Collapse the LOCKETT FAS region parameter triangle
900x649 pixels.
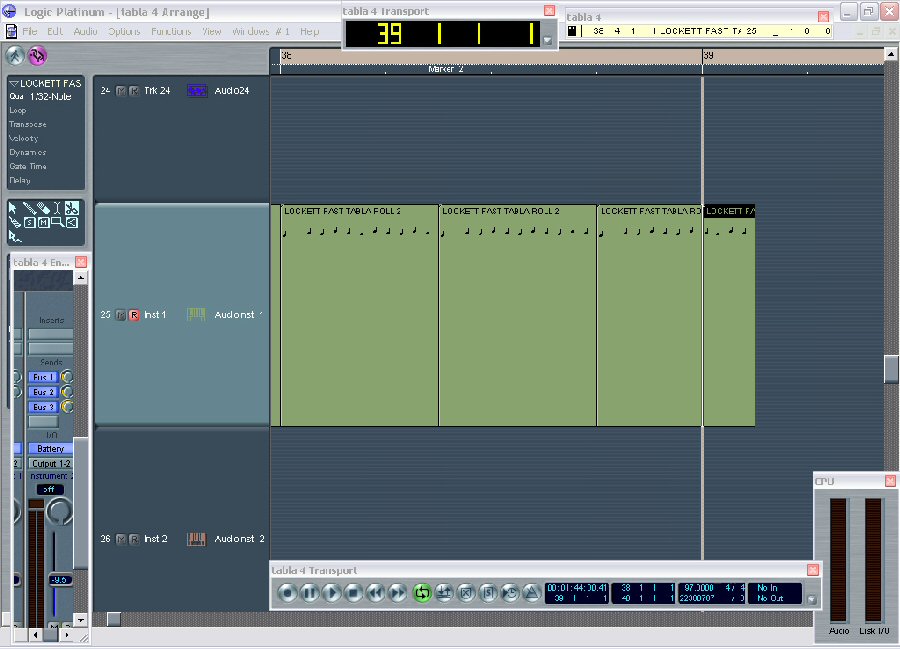pyautogui.click(x=13, y=83)
